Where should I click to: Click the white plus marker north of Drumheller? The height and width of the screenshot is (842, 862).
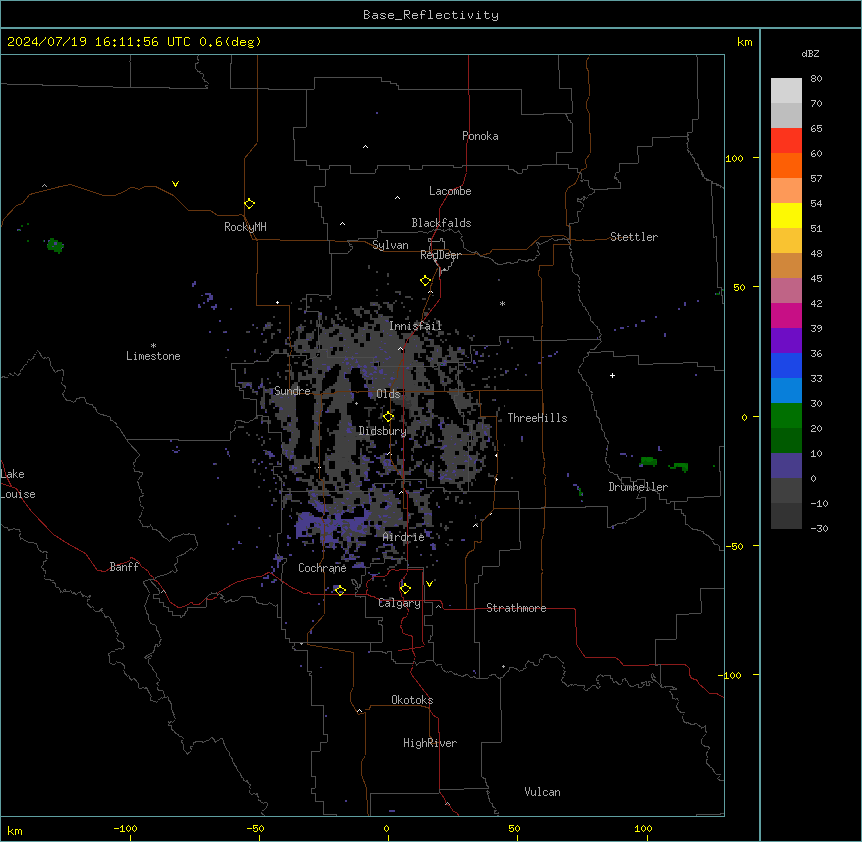612,375
